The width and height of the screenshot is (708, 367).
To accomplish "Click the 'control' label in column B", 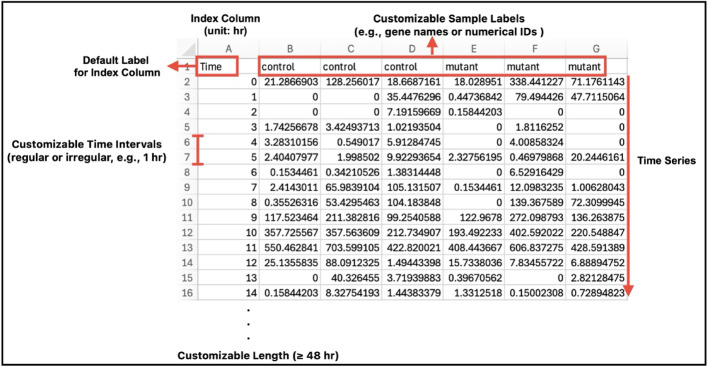I will pyautogui.click(x=278, y=67).
